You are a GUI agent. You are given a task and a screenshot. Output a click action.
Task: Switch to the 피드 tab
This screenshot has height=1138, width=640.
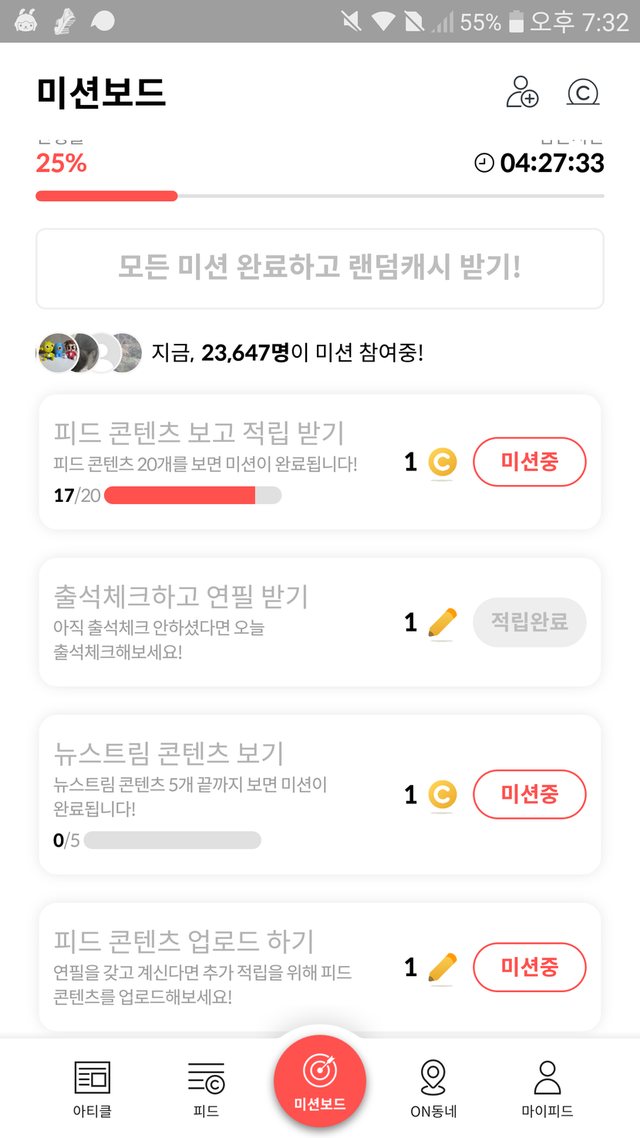click(x=206, y=1088)
